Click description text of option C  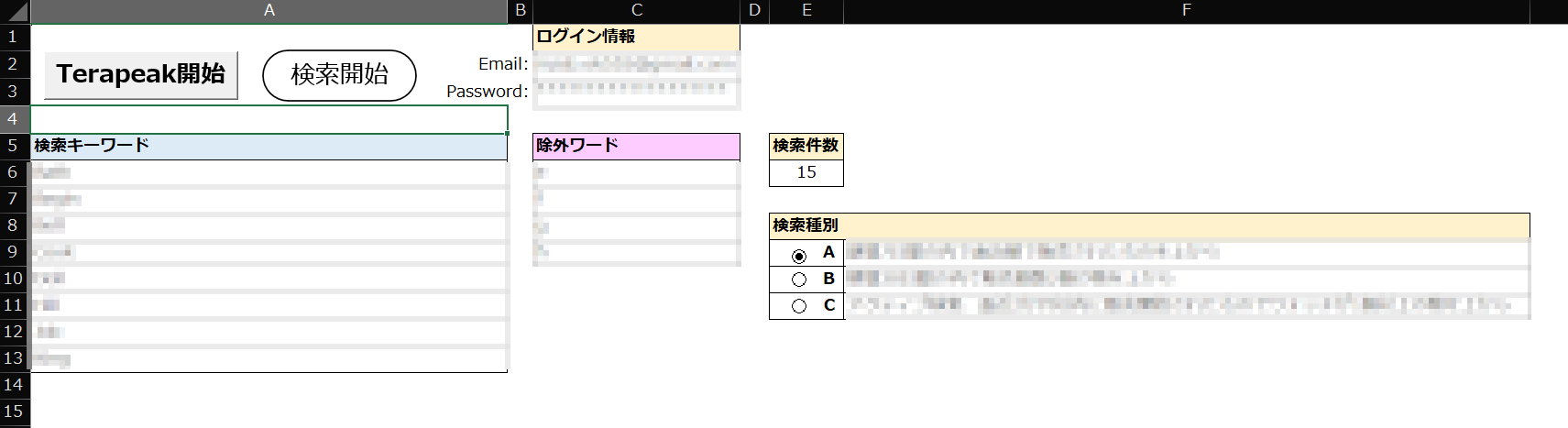point(1179,304)
